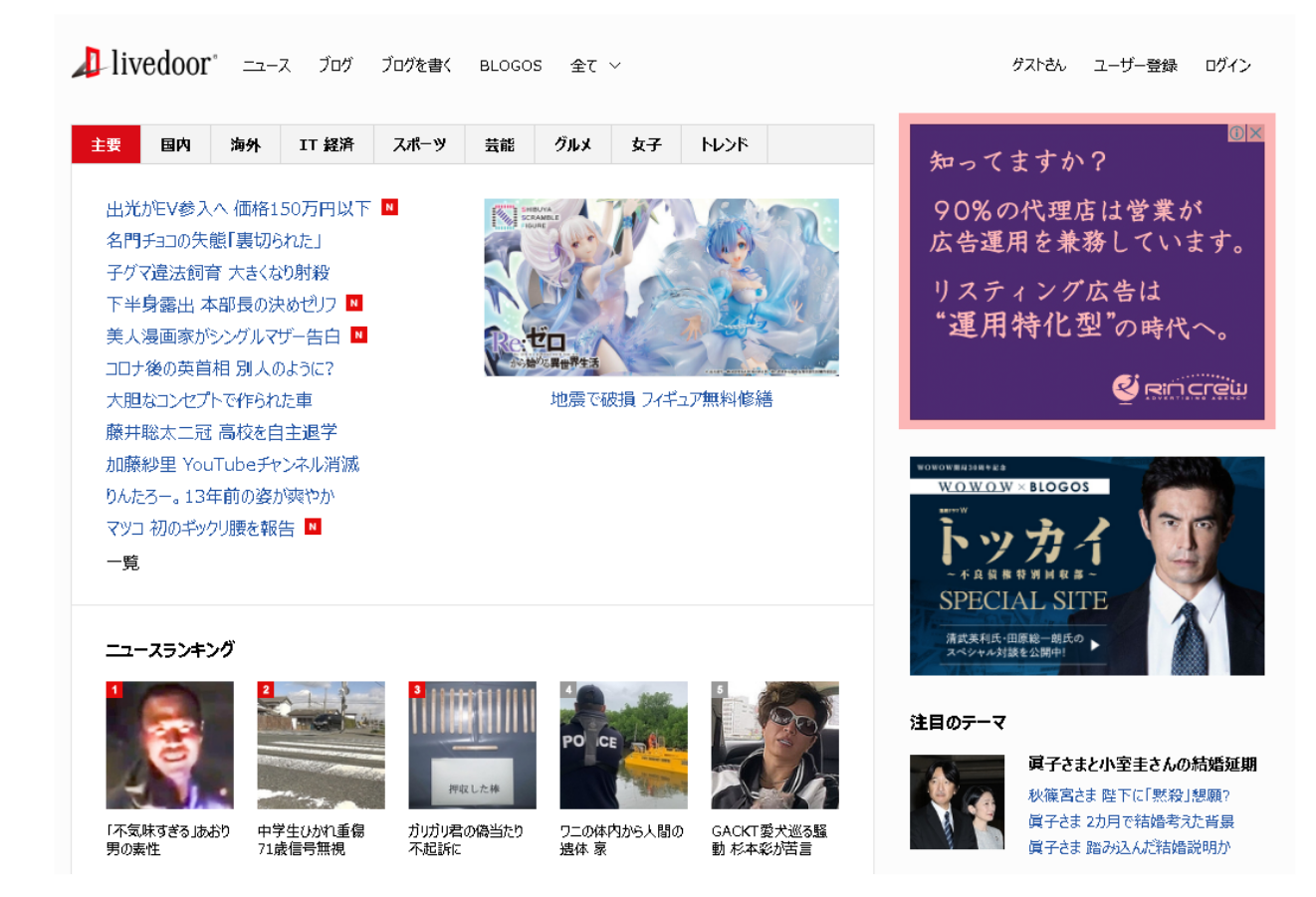Close the ad with X icon
Screen dimensions: 1316x897
[1256, 133]
